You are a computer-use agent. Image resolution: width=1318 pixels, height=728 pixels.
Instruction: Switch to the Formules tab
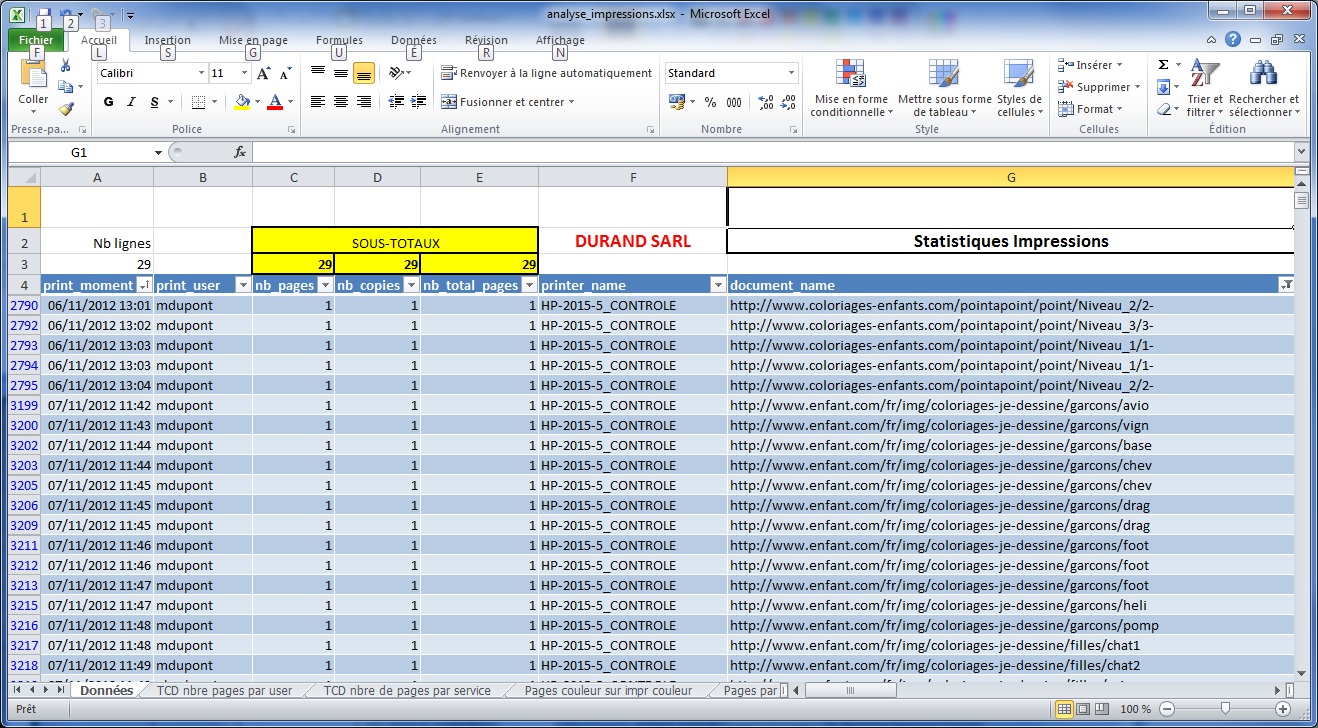(x=339, y=40)
